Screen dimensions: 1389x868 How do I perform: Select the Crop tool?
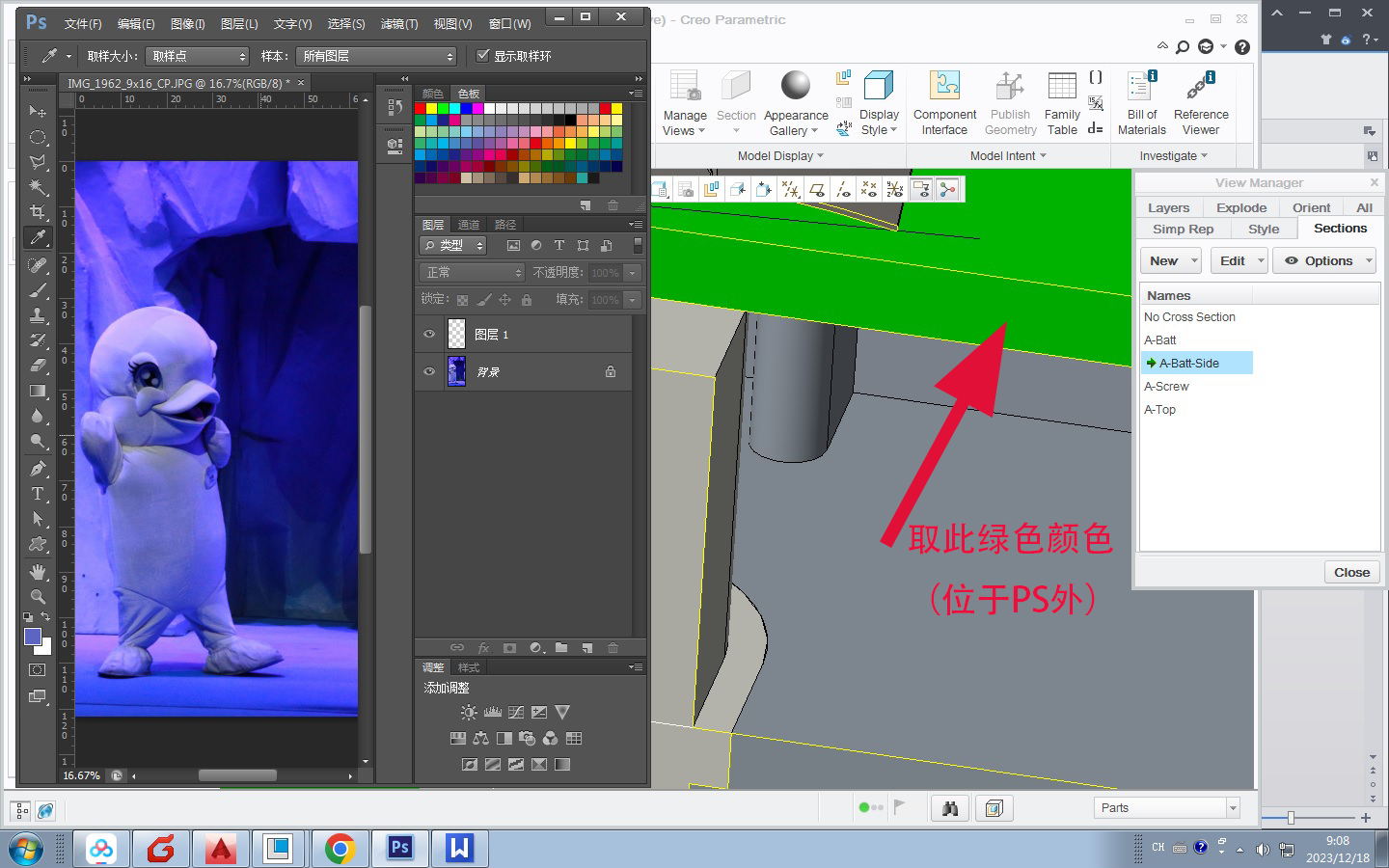click(38, 212)
